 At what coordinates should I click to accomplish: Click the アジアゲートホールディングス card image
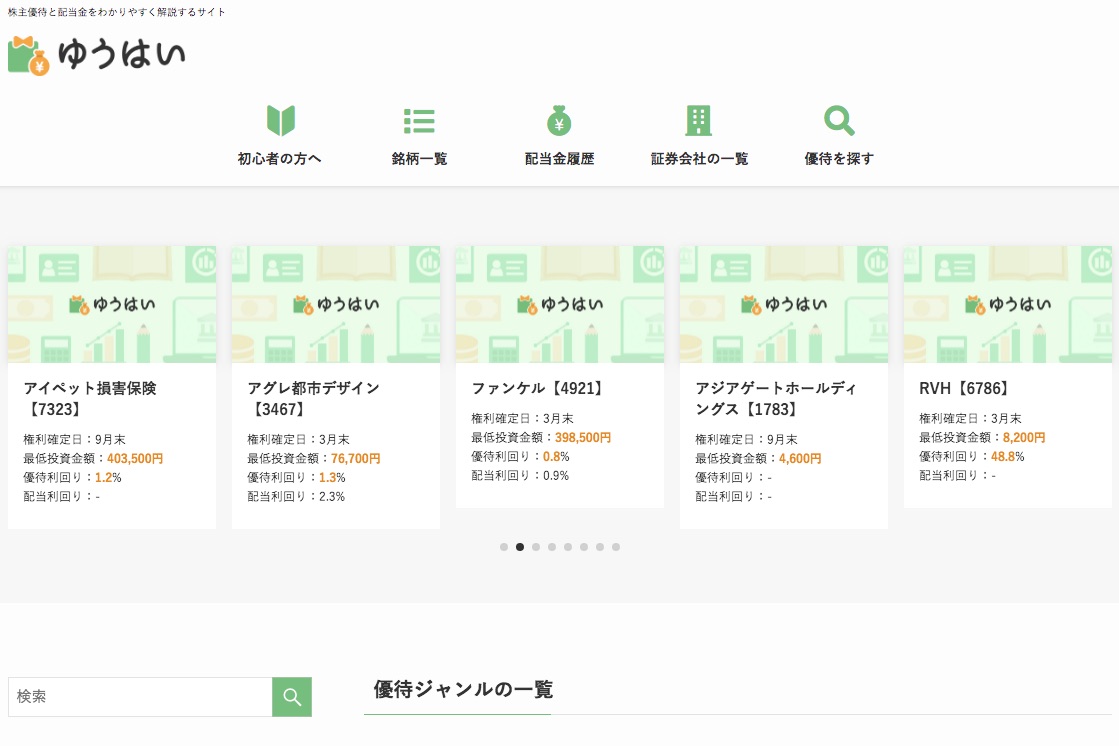pos(783,304)
